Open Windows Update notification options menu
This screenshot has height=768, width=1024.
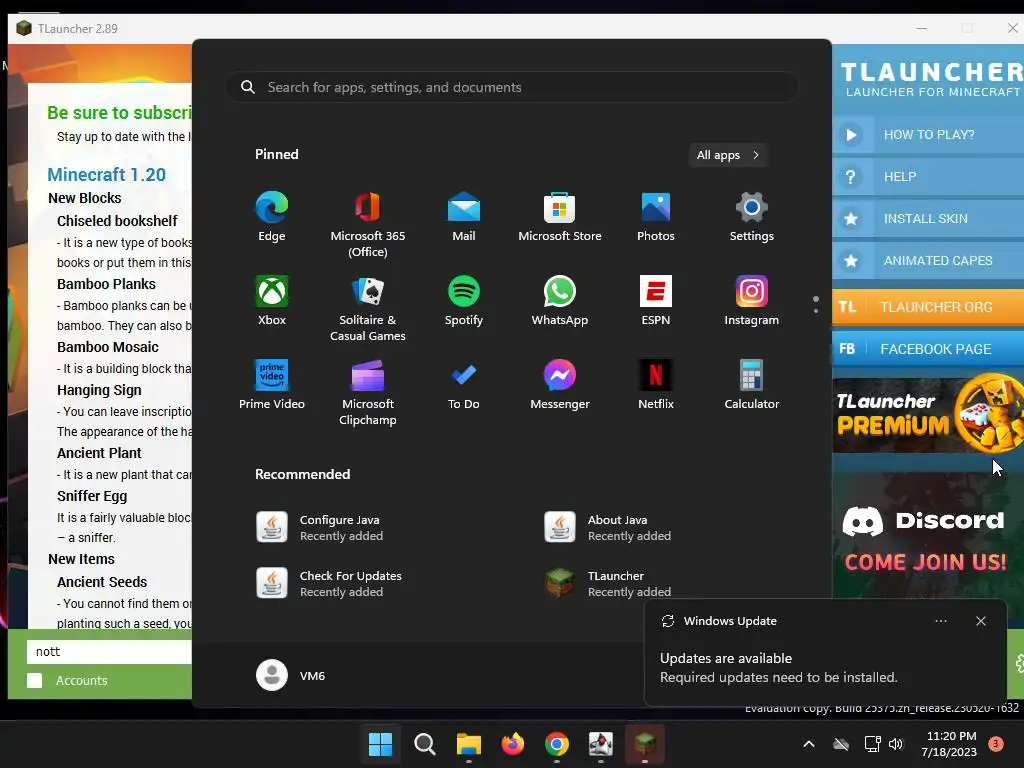(x=940, y=621)
